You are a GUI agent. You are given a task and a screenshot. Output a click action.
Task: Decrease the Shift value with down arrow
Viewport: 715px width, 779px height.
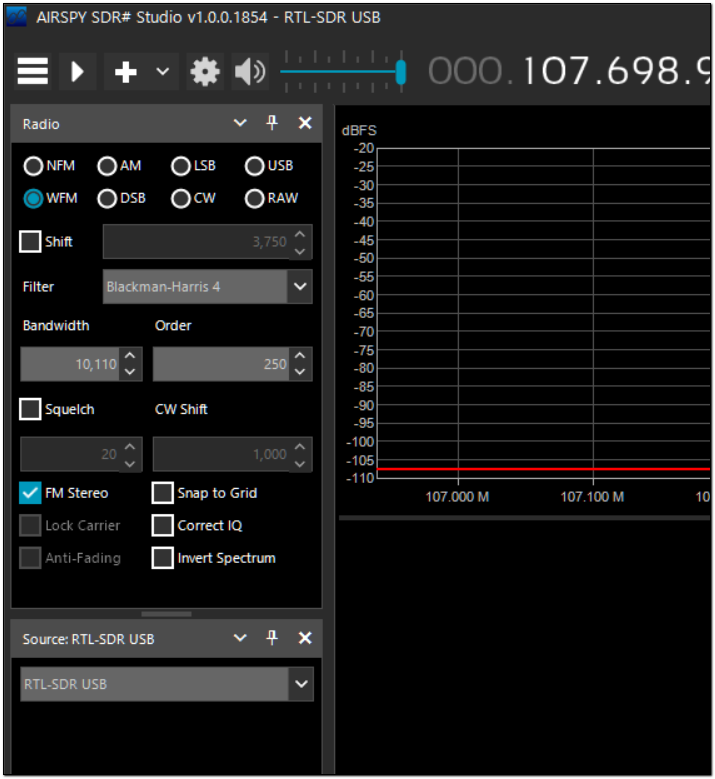[x=300, y=251]
